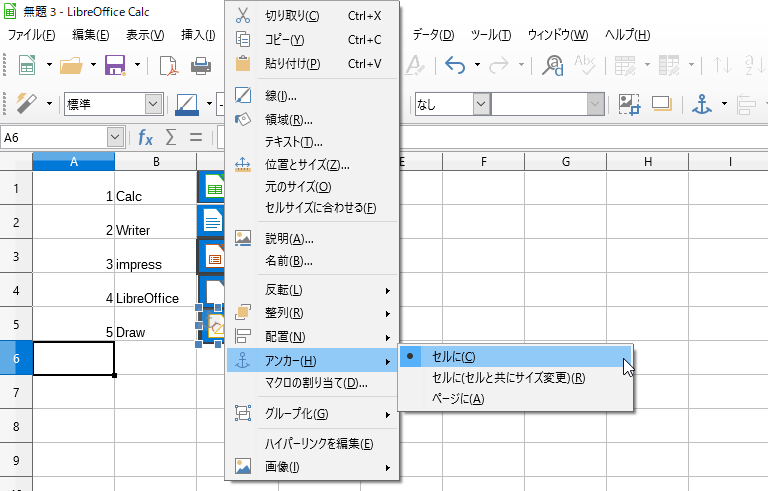This screenshot has height=491, width=768.
Task: Click the Calc image in row 1
Action: 211,187
